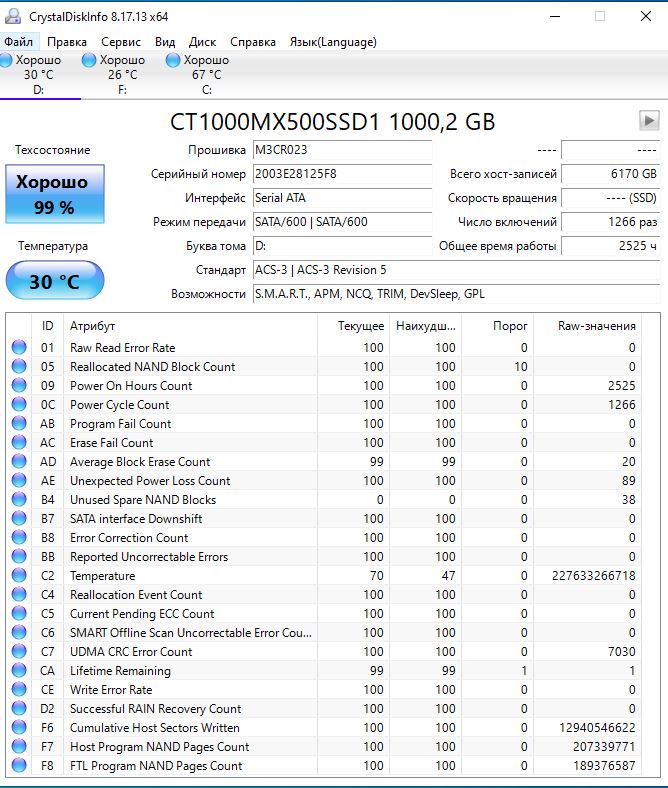The width and height of the screenshot is (668, 788).
Task: Click the drive model title CT1000MX500SSD1 1000,2 GB
Action: tap(332, 122)
